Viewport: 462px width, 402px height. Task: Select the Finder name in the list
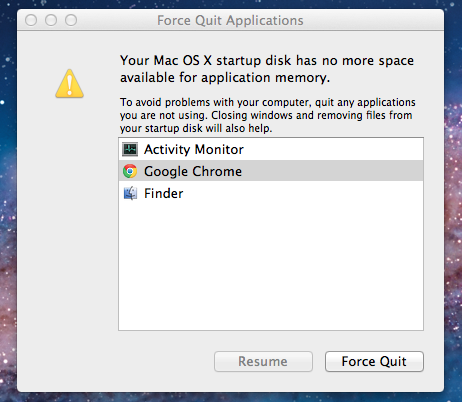click(164, 193)
